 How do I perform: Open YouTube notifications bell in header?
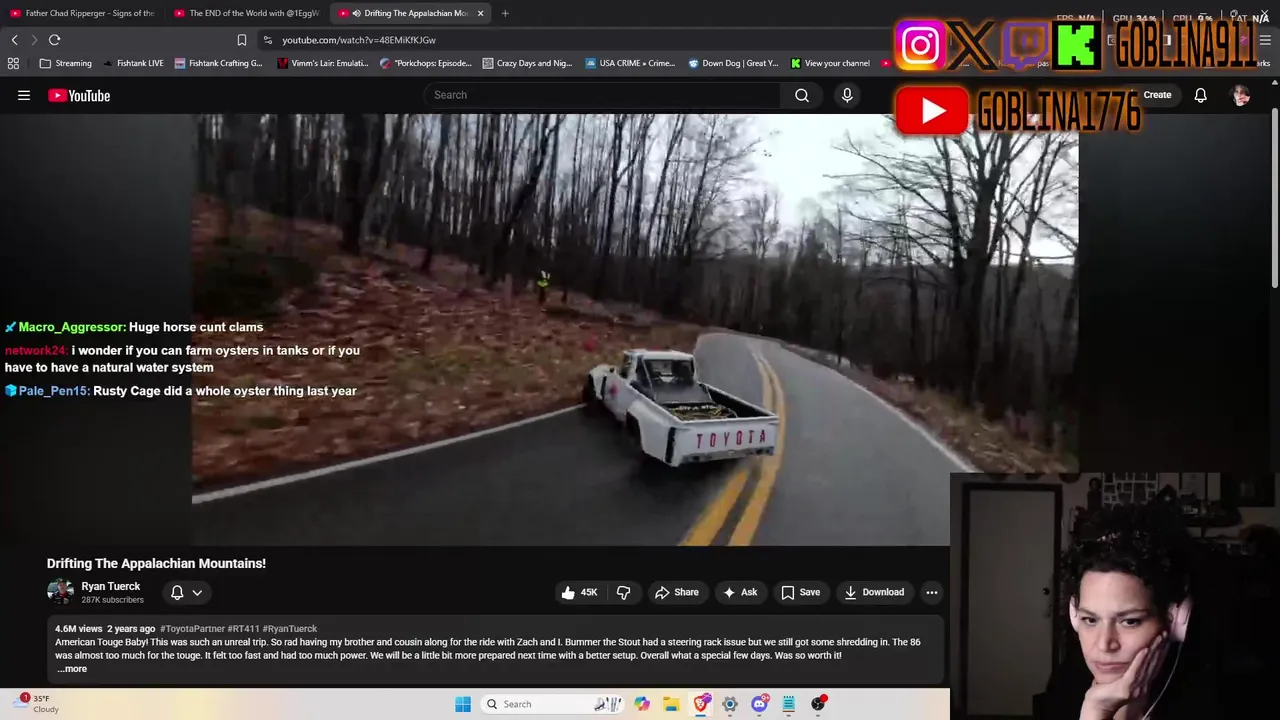click(1200, 95)
